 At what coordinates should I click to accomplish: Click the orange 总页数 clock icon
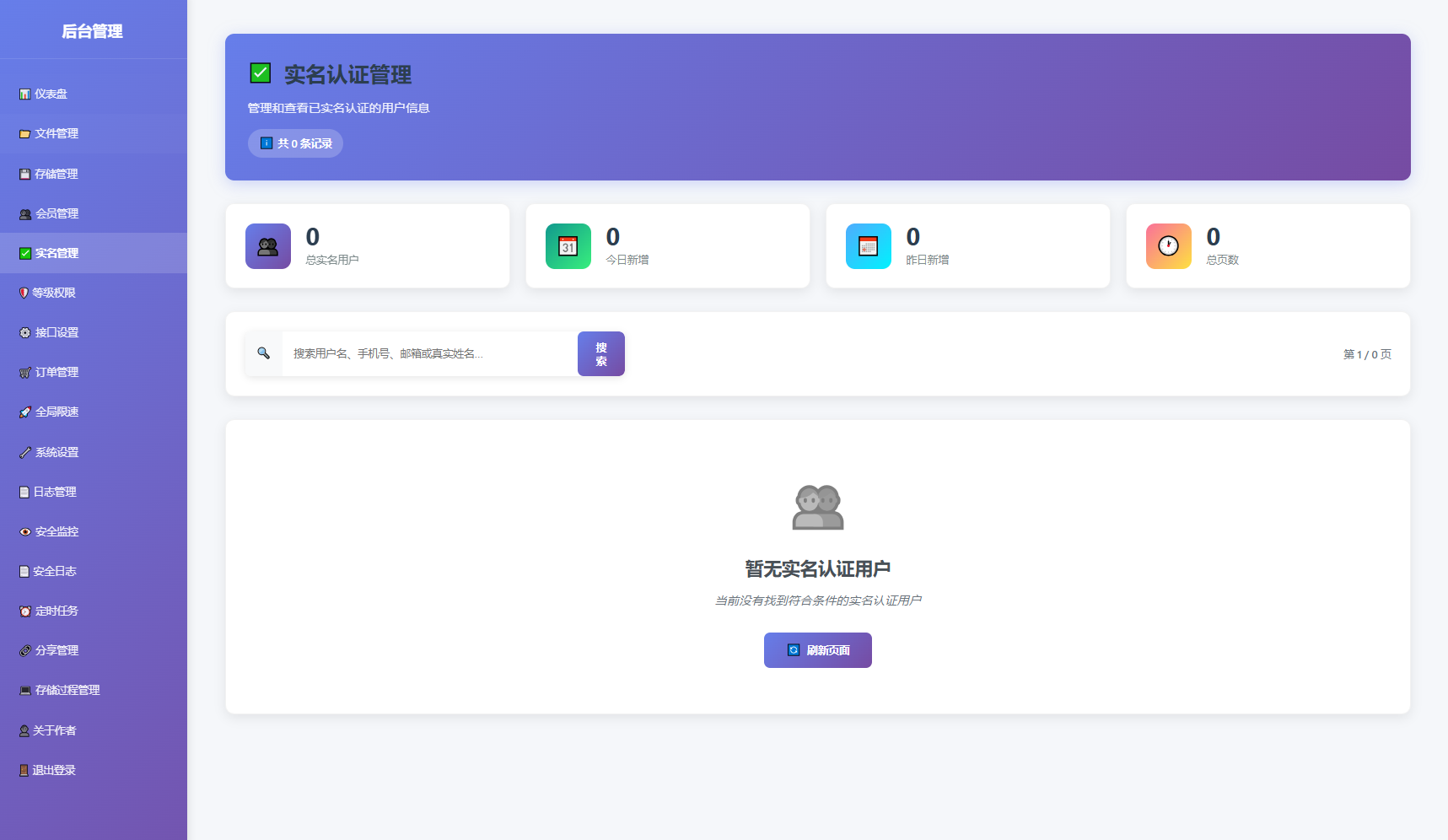coord(1168,246)
